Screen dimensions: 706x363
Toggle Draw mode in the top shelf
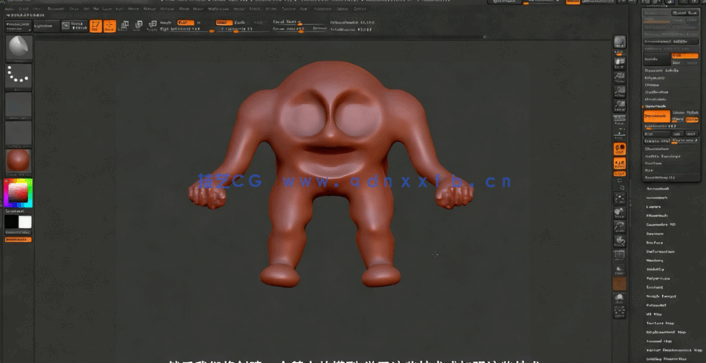coord(109,26)
